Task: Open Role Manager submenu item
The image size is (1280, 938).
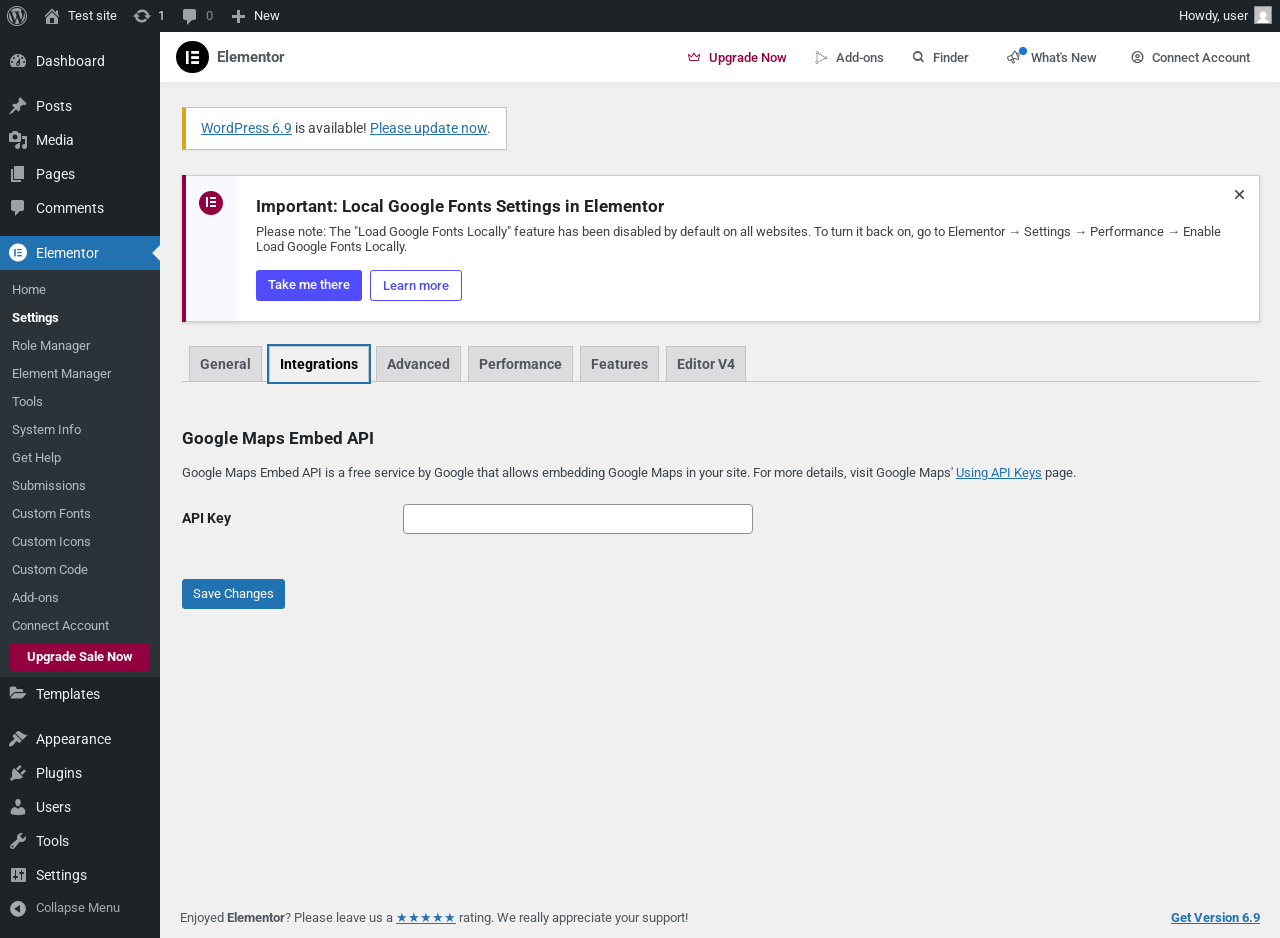Action: (x=51, y=346)
